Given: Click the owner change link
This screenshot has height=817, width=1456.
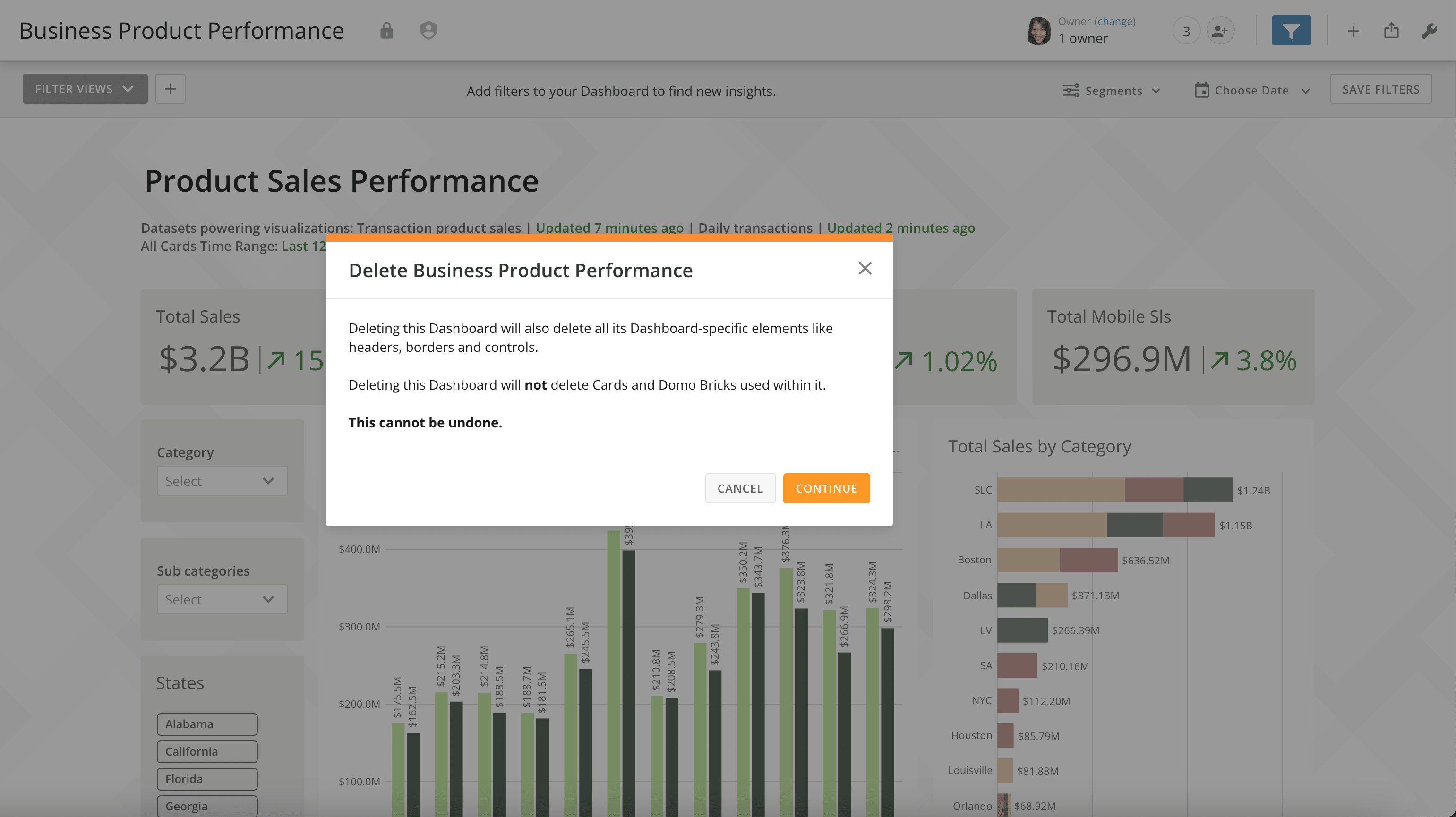Looking at the screenshot, I should [x=1114, y=21].
